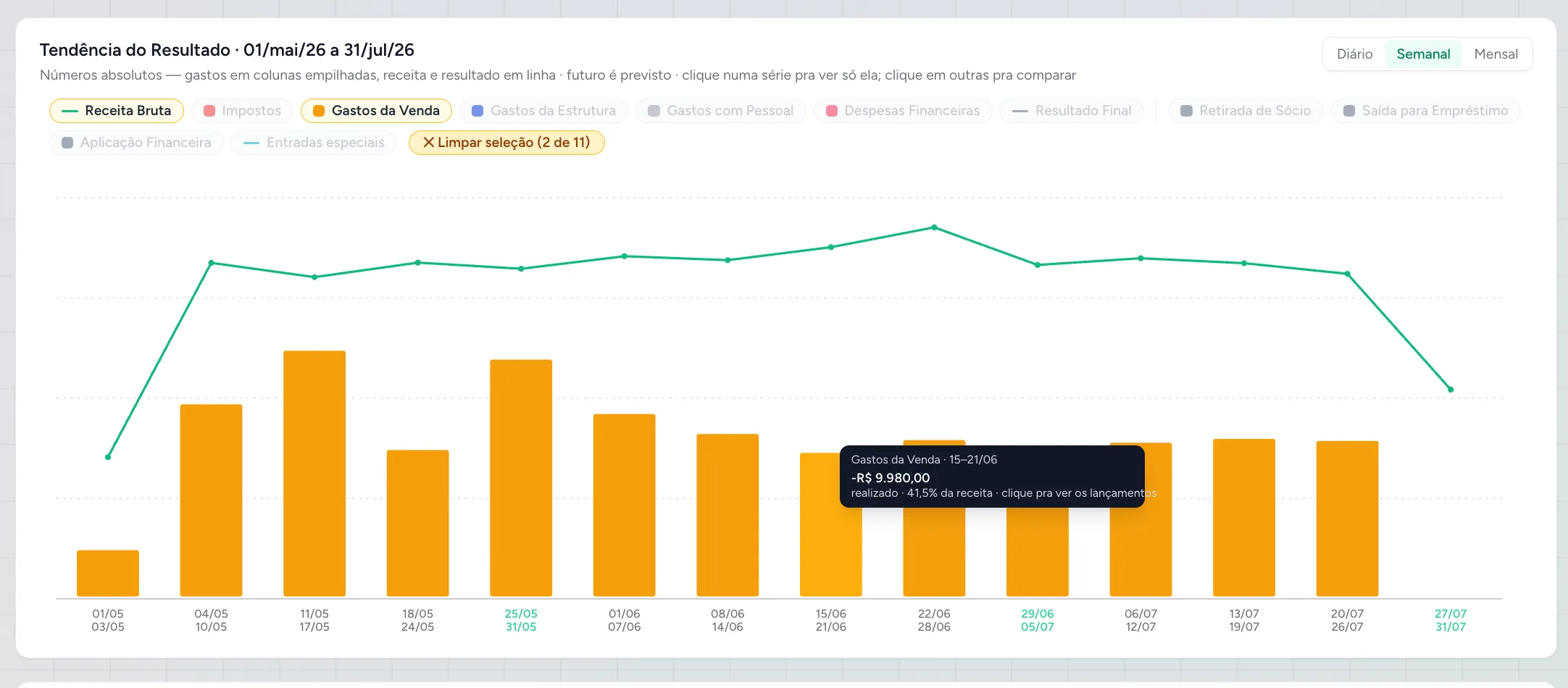Click the bar for week 18/05–24/05
The height and width of the screenshot is (688, 1568).
[418, 524]
